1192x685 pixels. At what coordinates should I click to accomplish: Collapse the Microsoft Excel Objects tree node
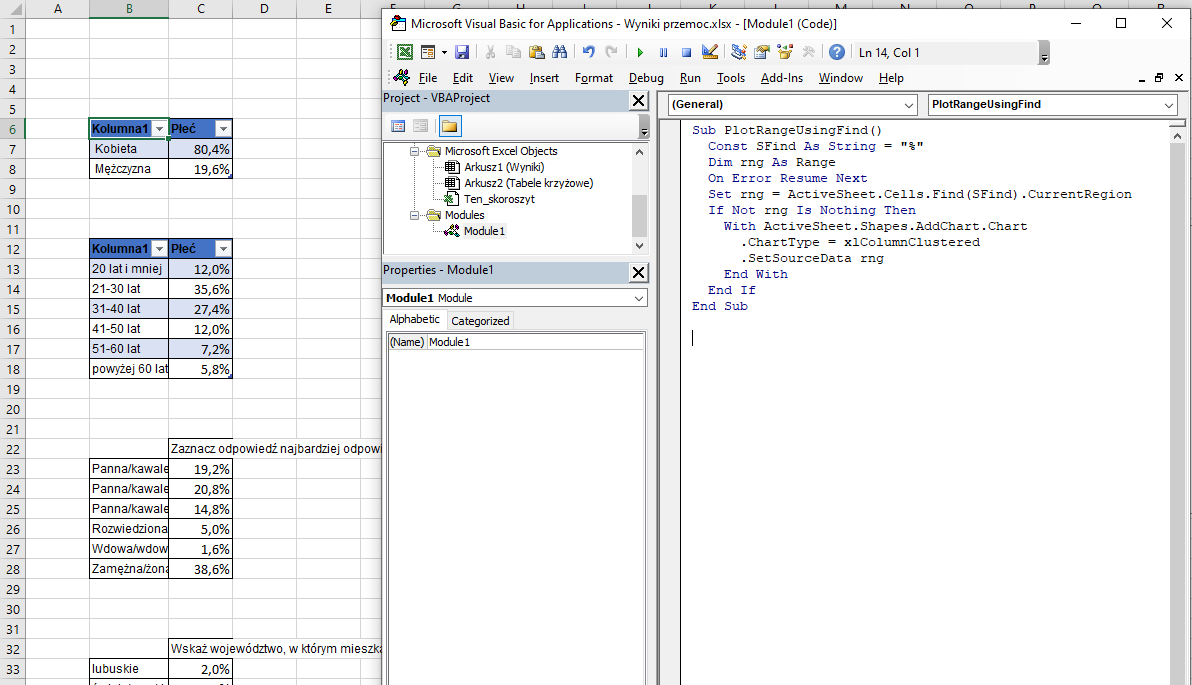point(414,151)
